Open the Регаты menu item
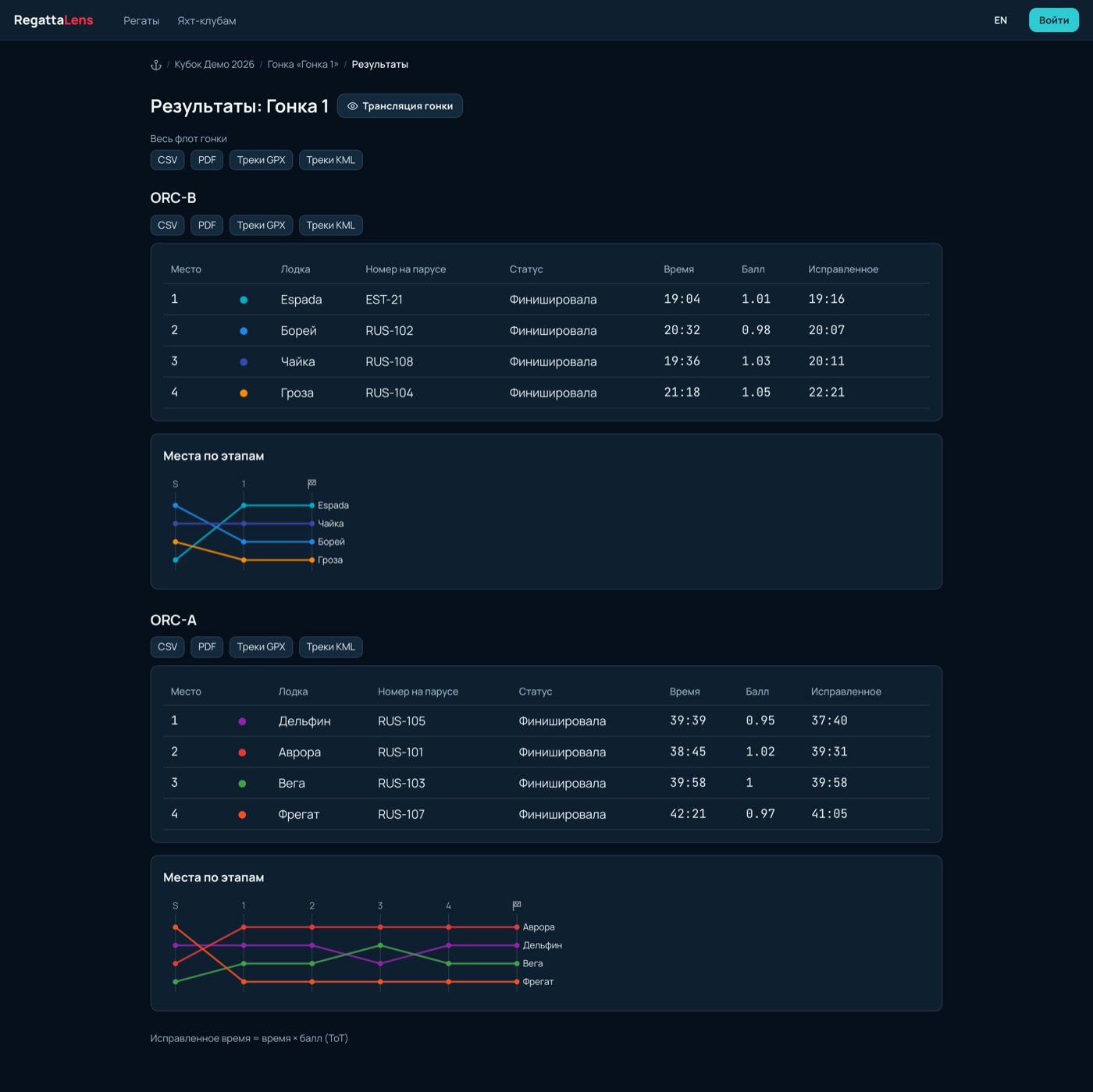 click(141, 21)
